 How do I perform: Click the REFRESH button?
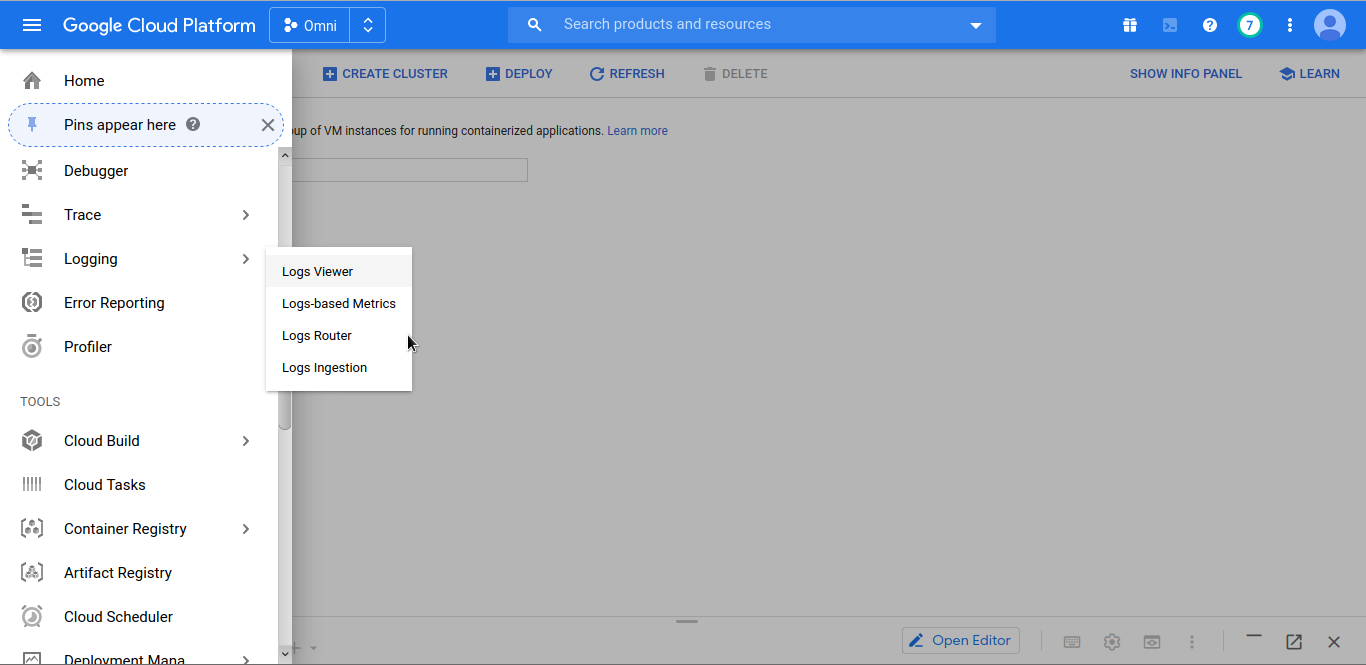(627, 74)
